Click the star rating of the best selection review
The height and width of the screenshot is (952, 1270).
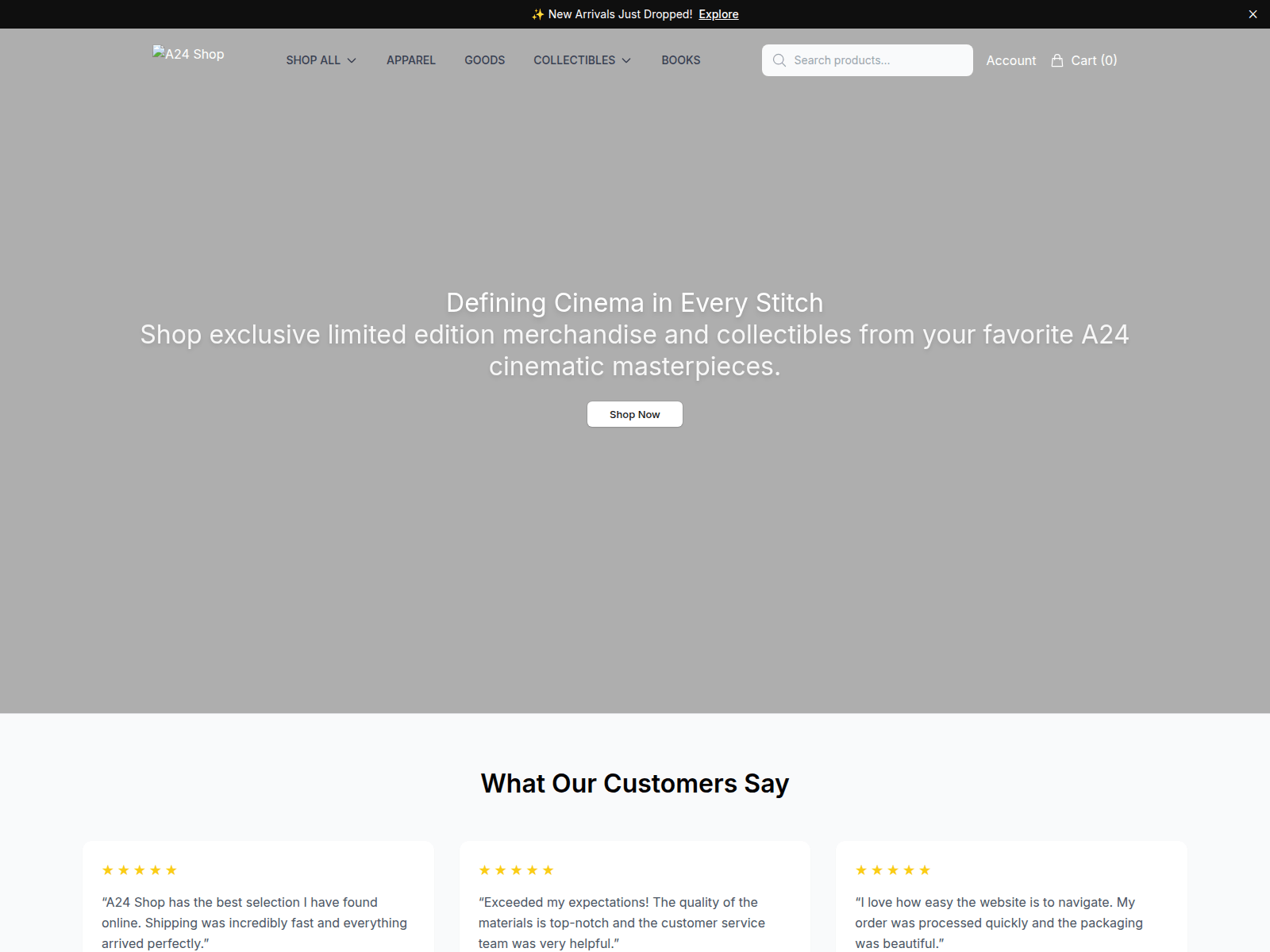coord(140,870)
